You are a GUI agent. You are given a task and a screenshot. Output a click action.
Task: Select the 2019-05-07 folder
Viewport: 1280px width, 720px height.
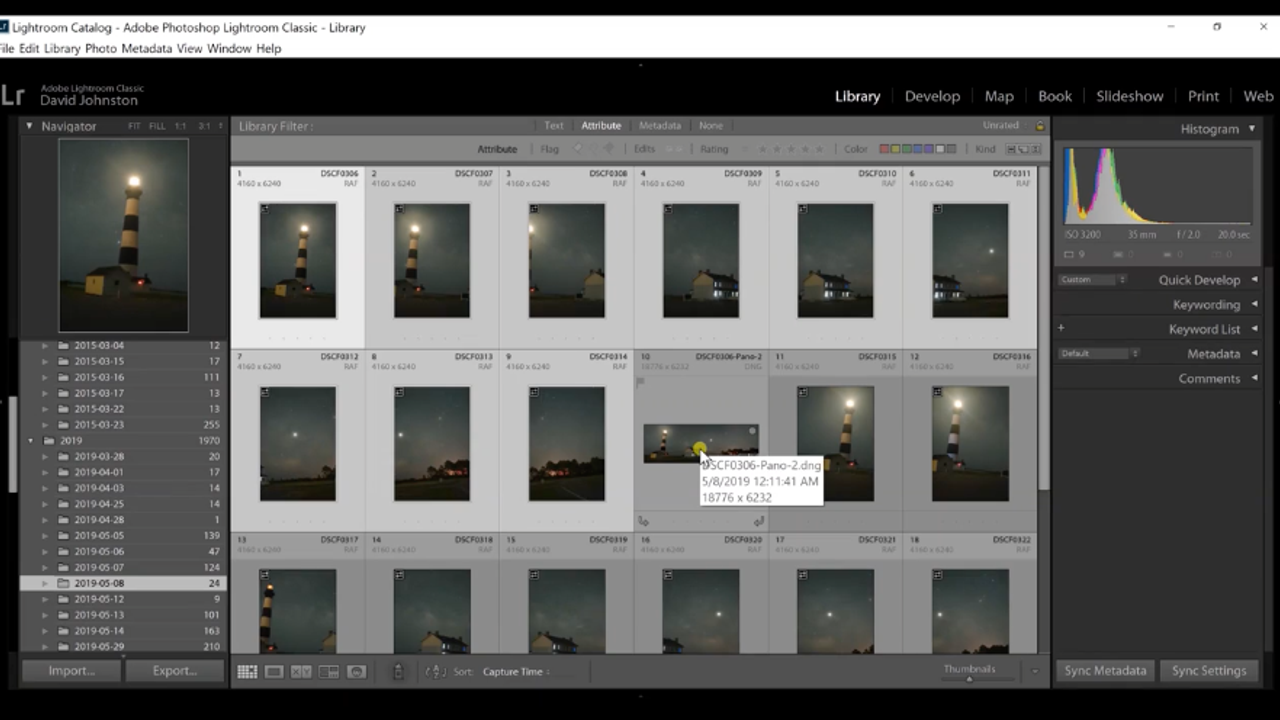[x=123, y=567]
